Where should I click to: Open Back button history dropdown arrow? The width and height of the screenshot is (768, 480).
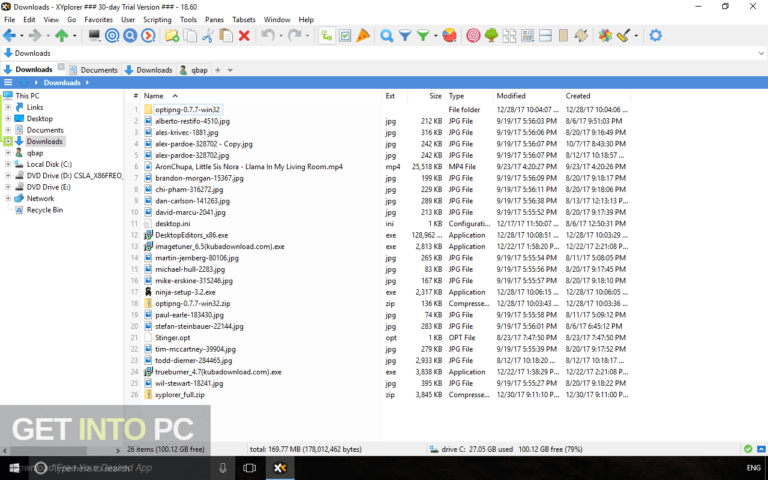(21, 36)
